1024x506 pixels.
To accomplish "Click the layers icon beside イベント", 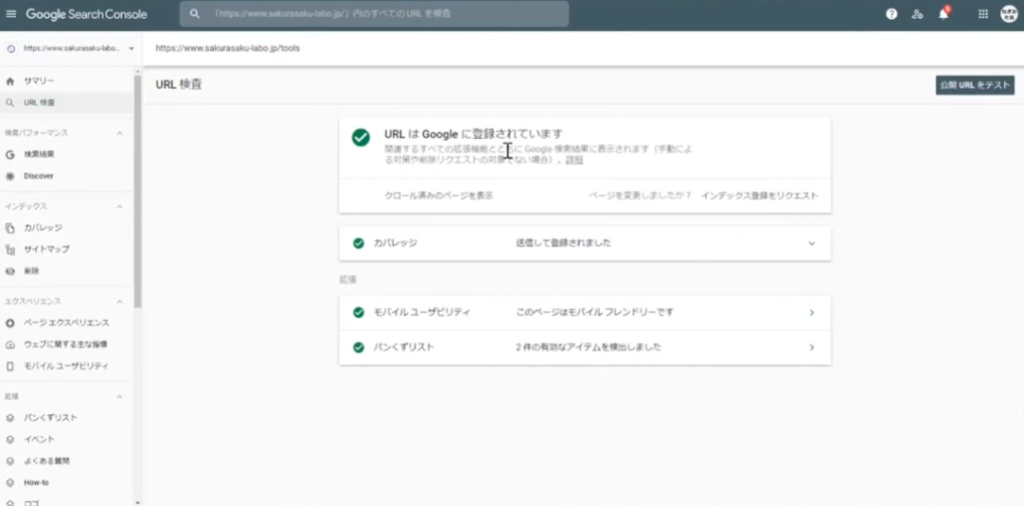I will click(x=10, y=439).
